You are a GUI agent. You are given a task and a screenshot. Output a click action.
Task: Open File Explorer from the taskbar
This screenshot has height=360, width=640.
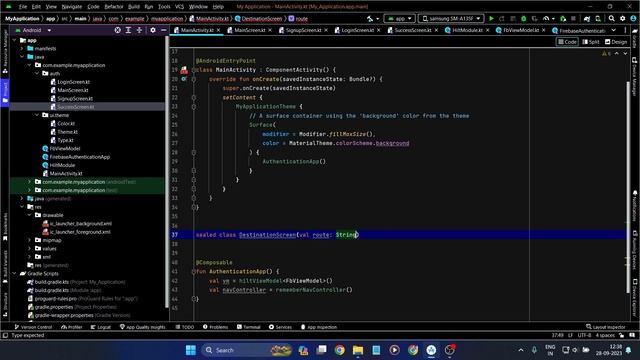click(x=358, y=350)
